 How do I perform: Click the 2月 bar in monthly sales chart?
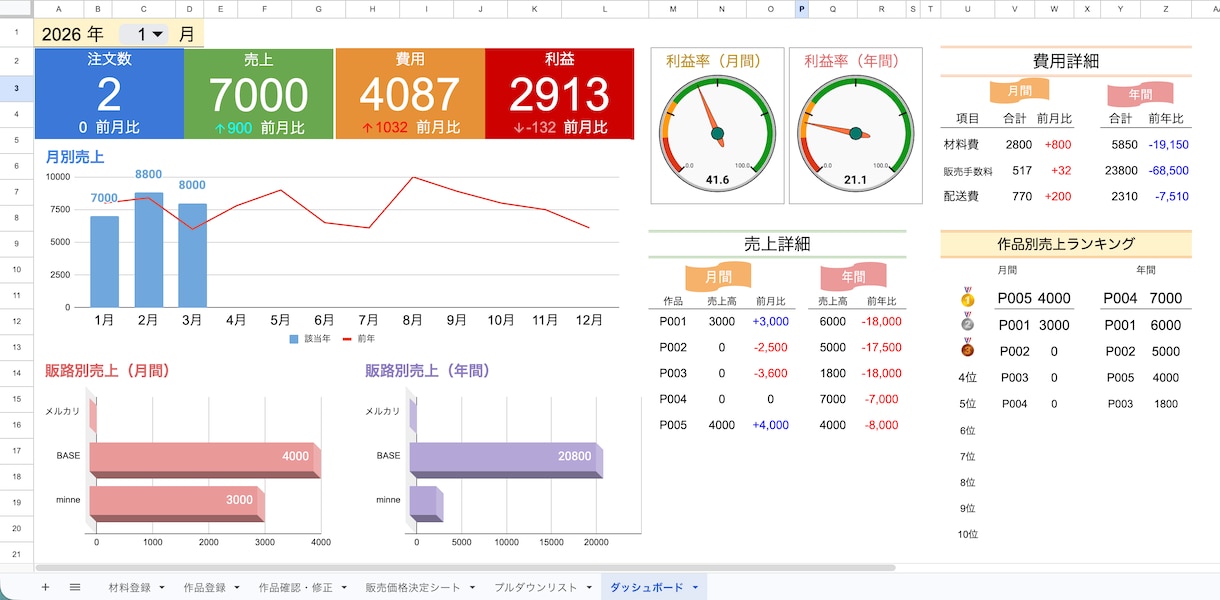(149, 249)
